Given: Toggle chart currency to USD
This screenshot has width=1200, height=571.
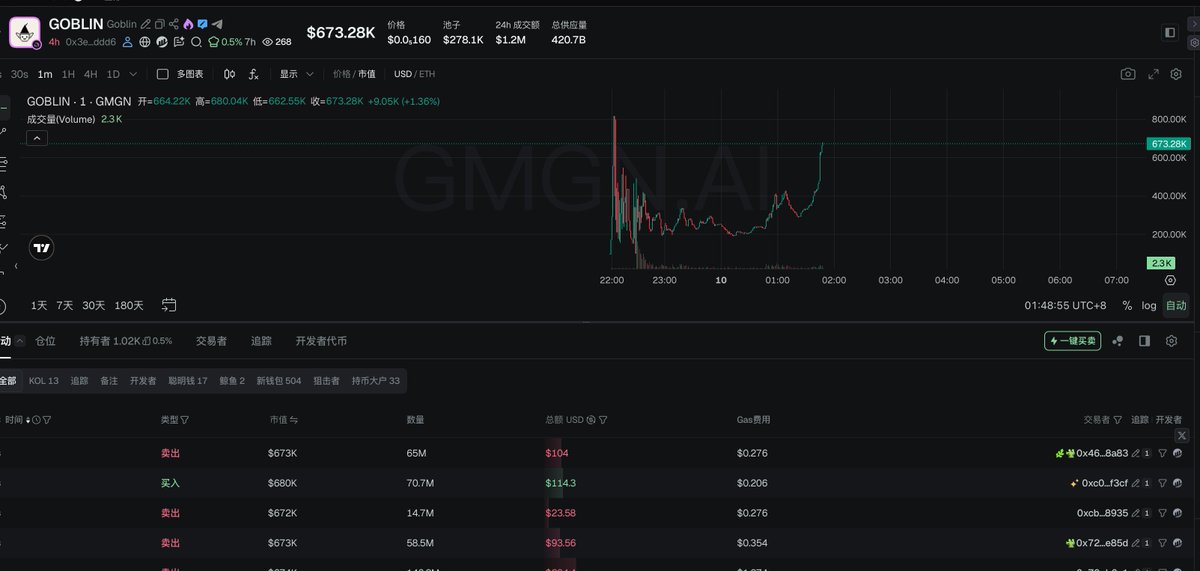Looking at the screenshot, I should point(403,74).
